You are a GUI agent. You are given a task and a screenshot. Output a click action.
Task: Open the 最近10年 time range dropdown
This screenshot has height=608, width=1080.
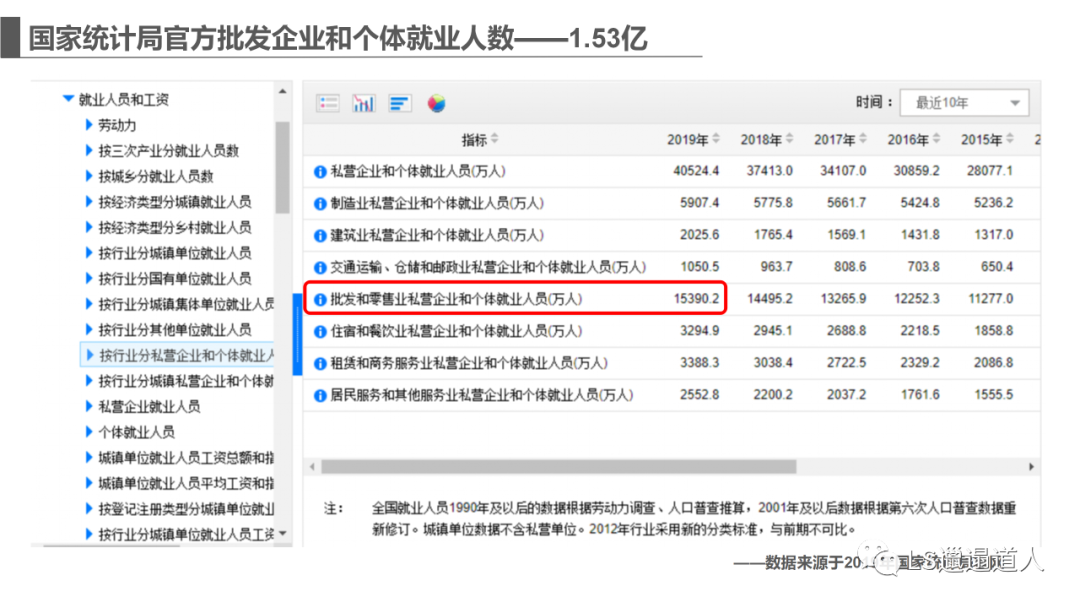(963, 102)
